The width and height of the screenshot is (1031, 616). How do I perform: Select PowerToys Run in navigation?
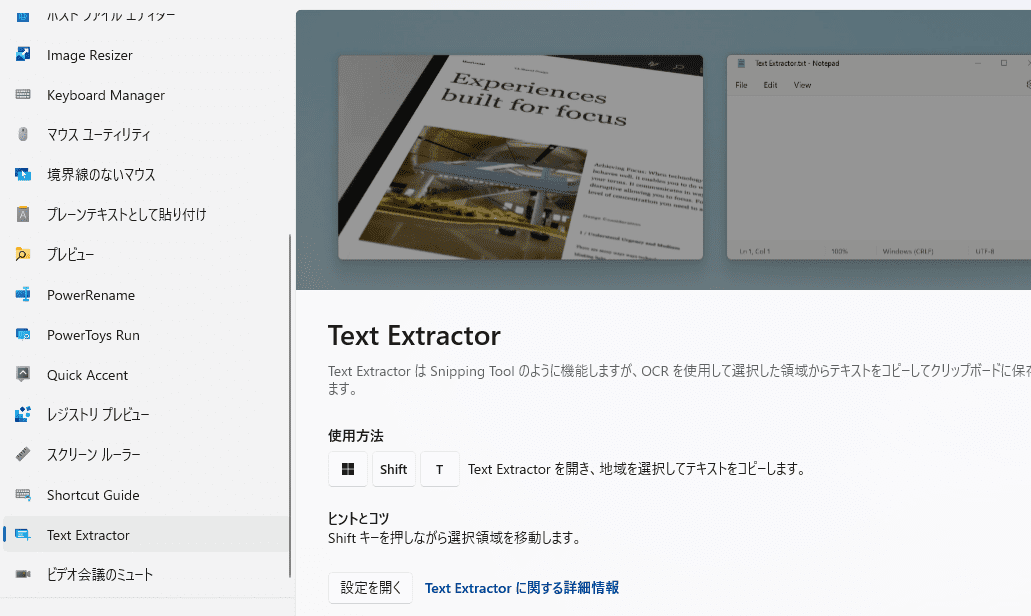(146, 335)
